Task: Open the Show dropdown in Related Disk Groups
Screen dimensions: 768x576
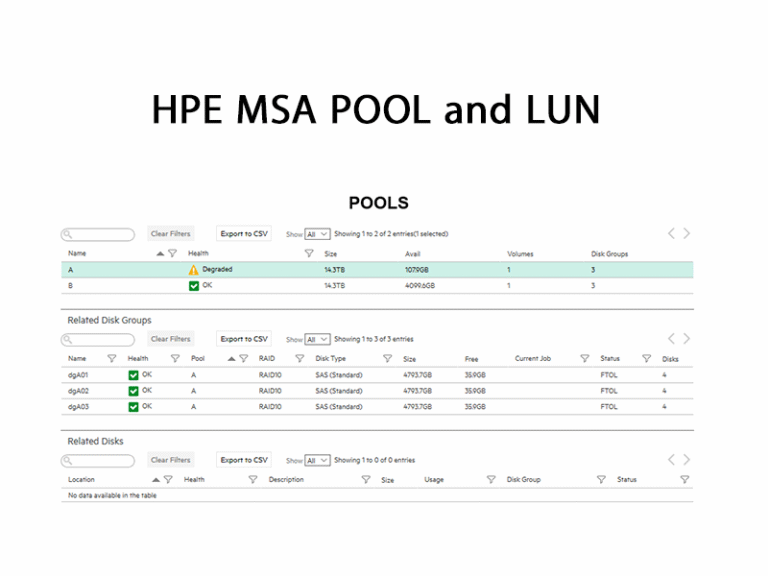Action: (x=317, y=340)
